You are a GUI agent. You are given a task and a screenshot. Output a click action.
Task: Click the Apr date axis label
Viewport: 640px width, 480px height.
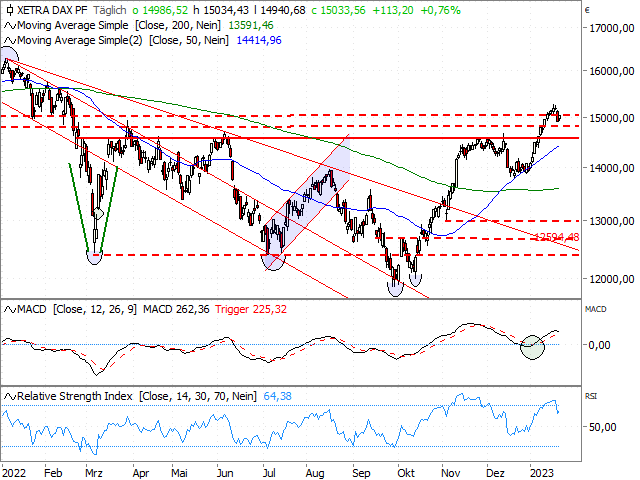tap(141, 473)
